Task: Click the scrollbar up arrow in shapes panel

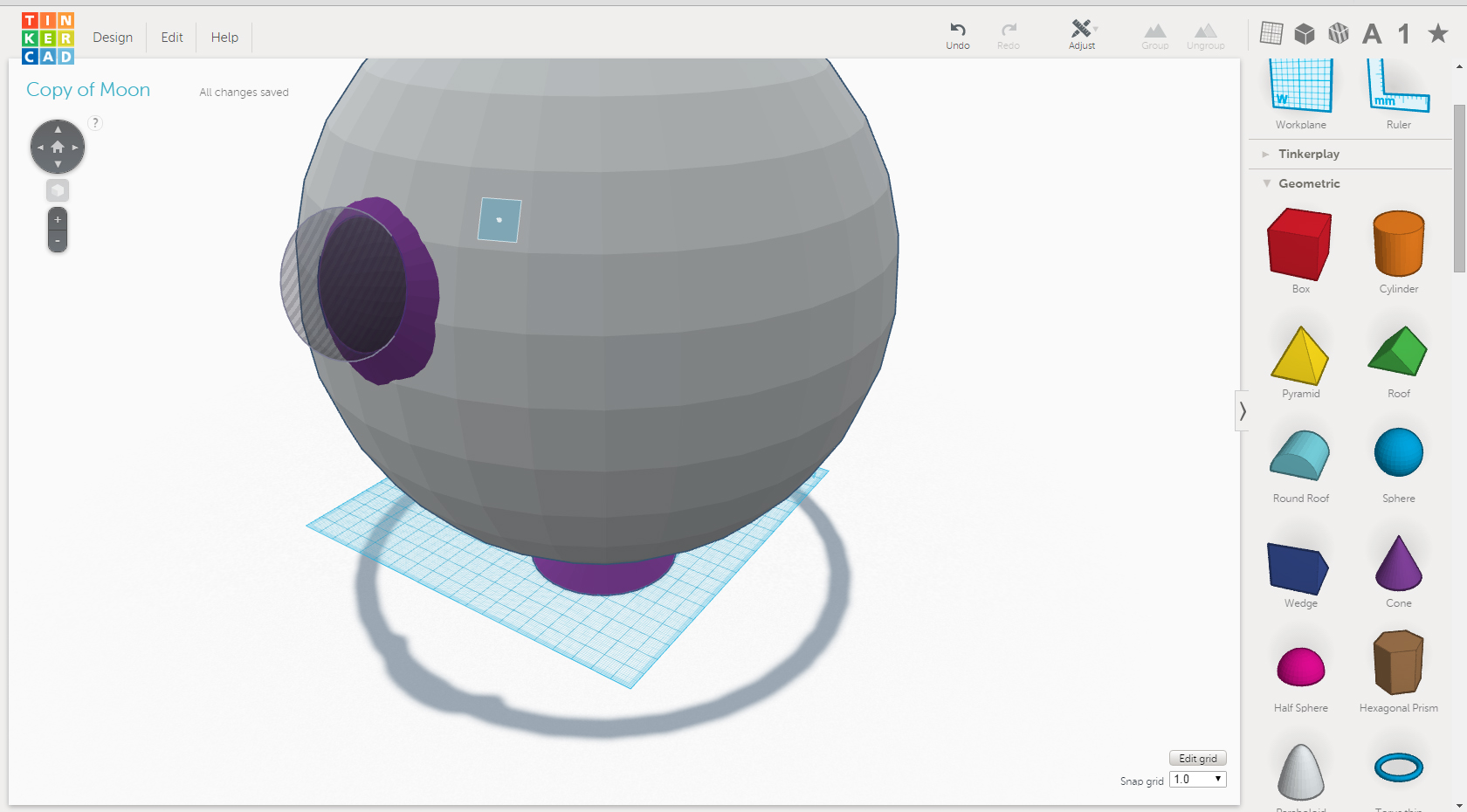Action: click(x=1459, y=65)
